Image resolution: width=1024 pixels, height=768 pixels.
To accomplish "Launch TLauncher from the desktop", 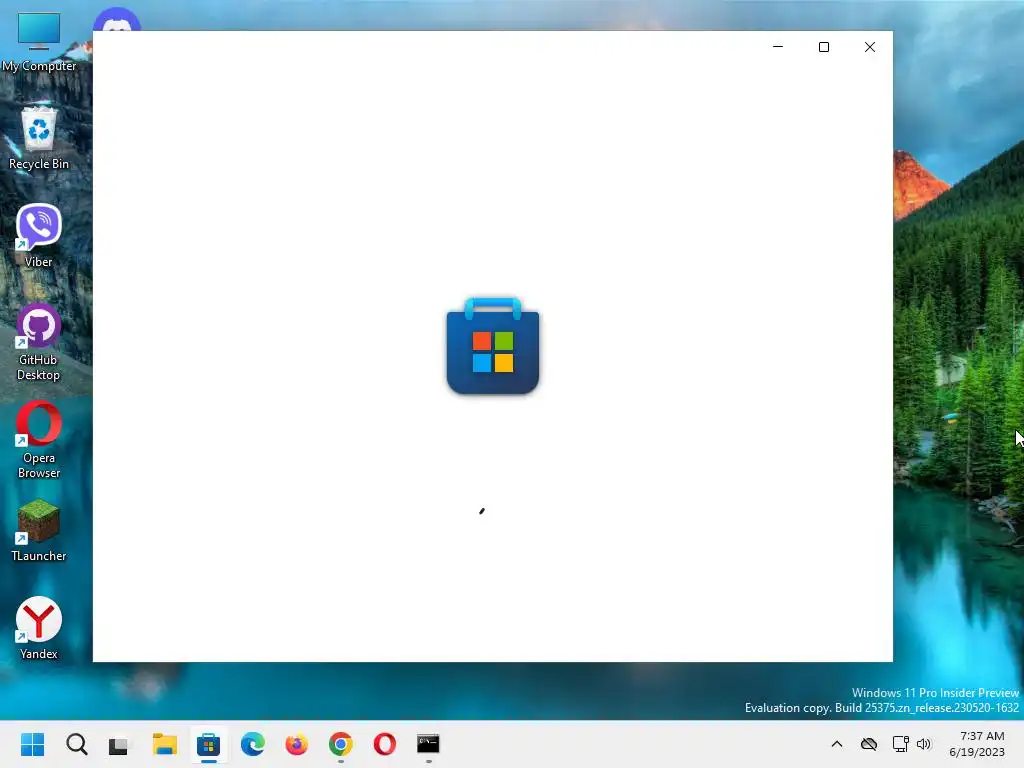I will (39, 530).
